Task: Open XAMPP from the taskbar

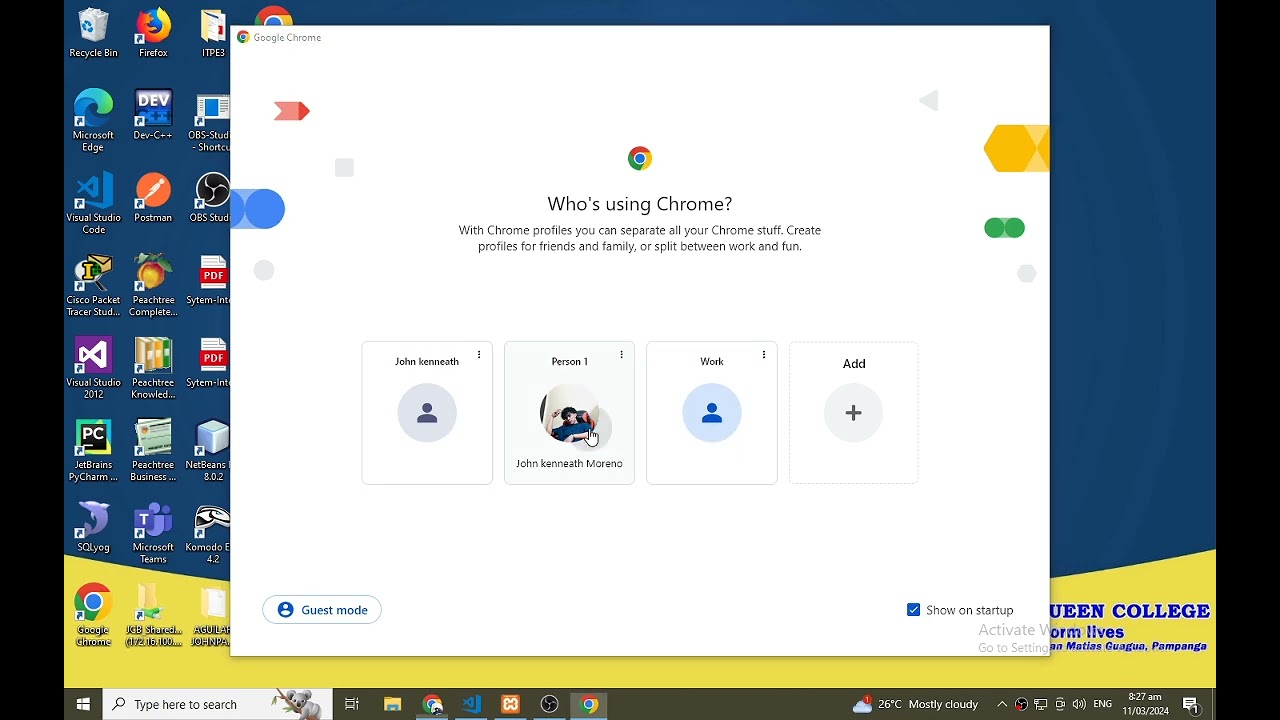Action: pyautogui.click(x=510, y=704)
